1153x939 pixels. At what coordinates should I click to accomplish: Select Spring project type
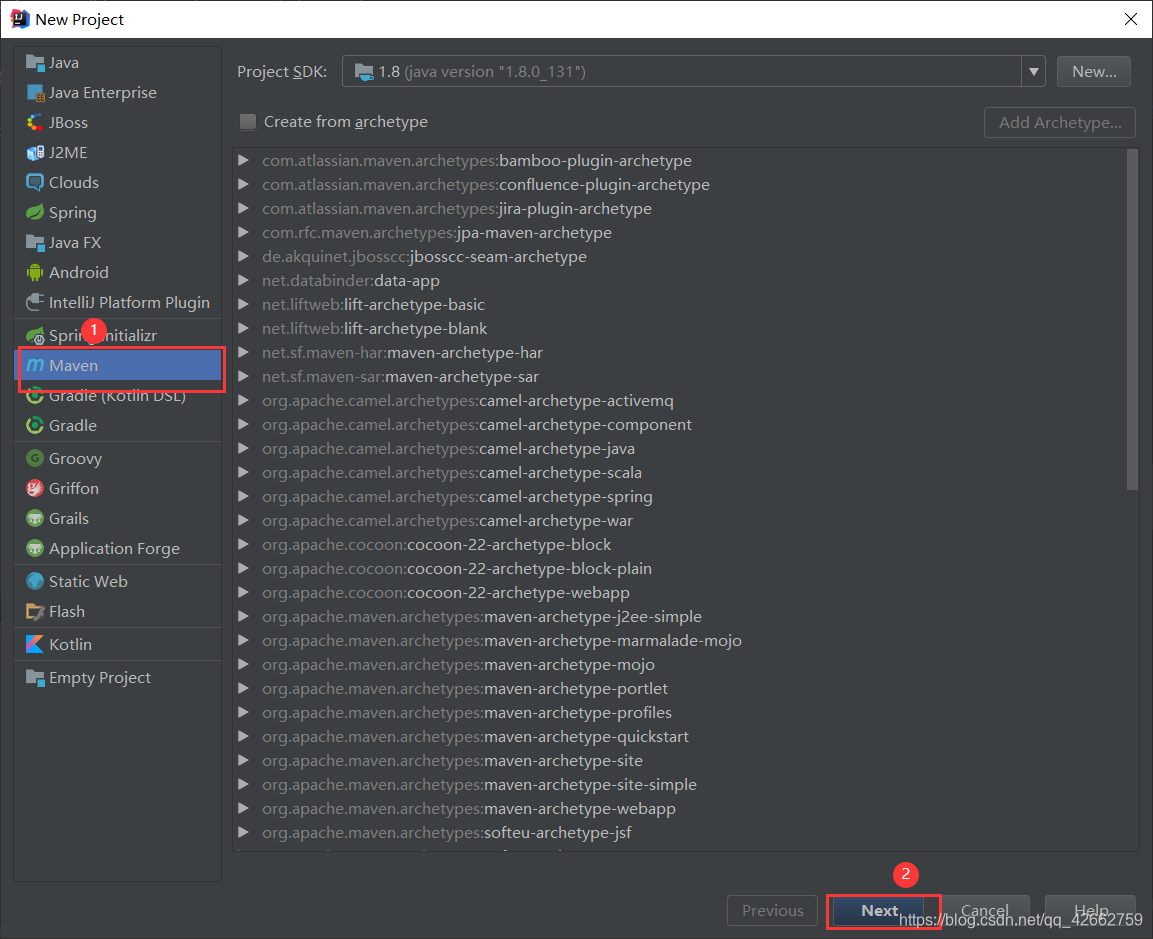point(118,213)
